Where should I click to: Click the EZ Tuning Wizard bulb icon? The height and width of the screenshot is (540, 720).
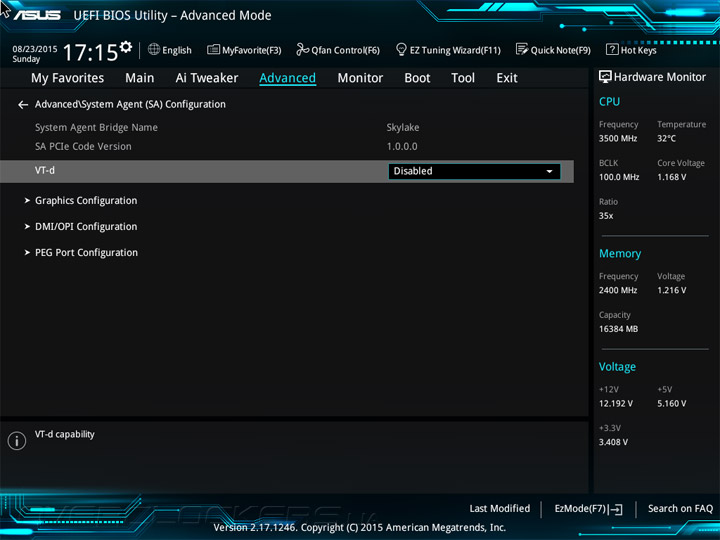[x=401, y=49]
